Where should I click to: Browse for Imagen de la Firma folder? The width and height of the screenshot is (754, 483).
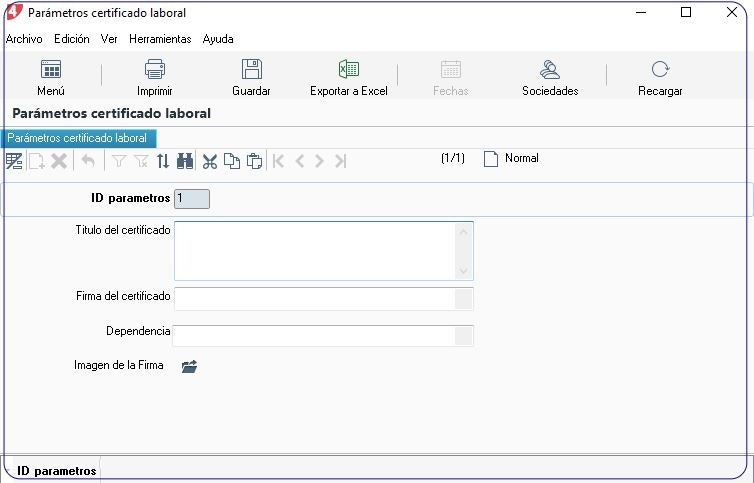189,367
